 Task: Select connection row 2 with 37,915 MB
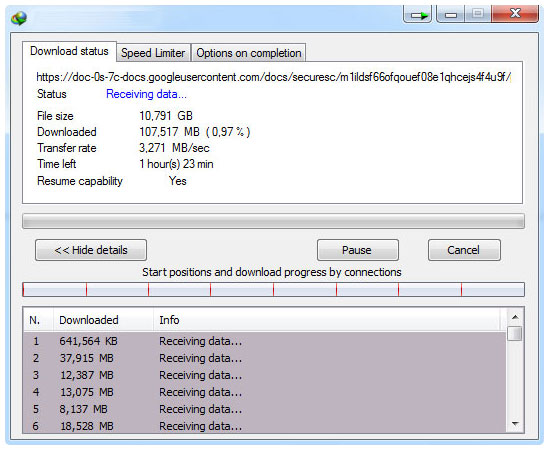pos(265,358)
